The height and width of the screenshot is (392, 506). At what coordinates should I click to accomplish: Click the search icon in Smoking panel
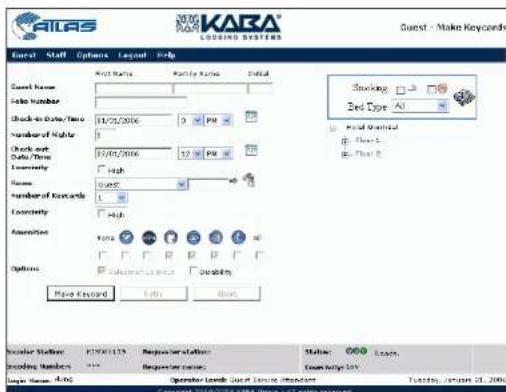pos(464,97)
